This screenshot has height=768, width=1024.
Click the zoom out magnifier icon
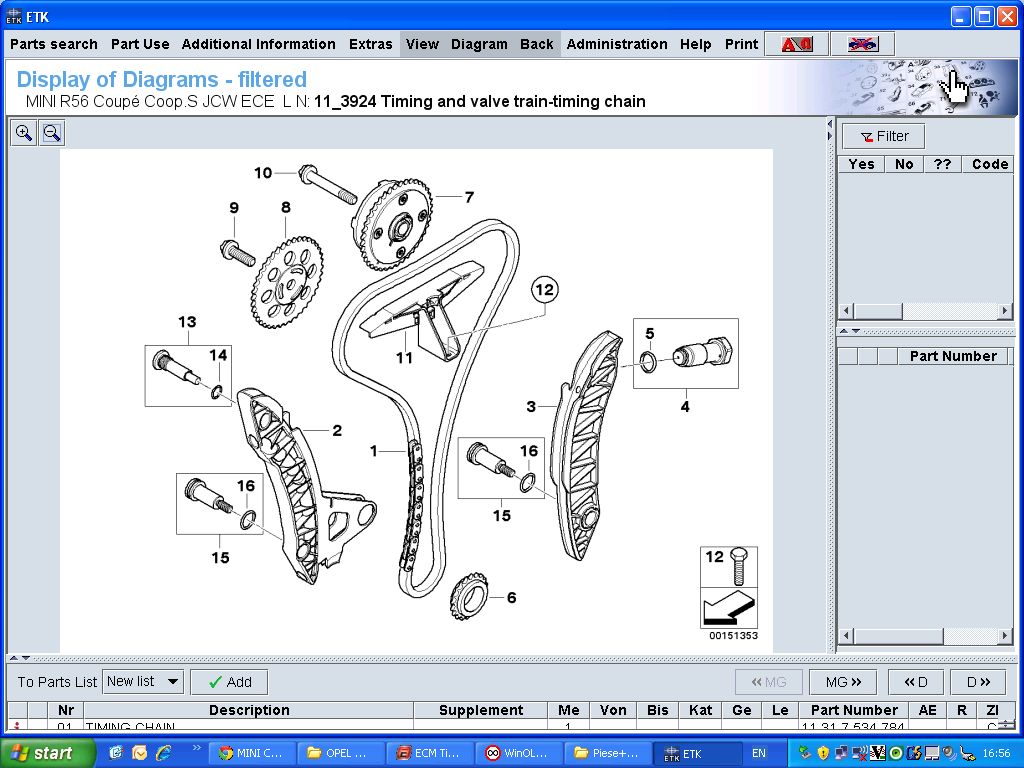pos(52,133)
